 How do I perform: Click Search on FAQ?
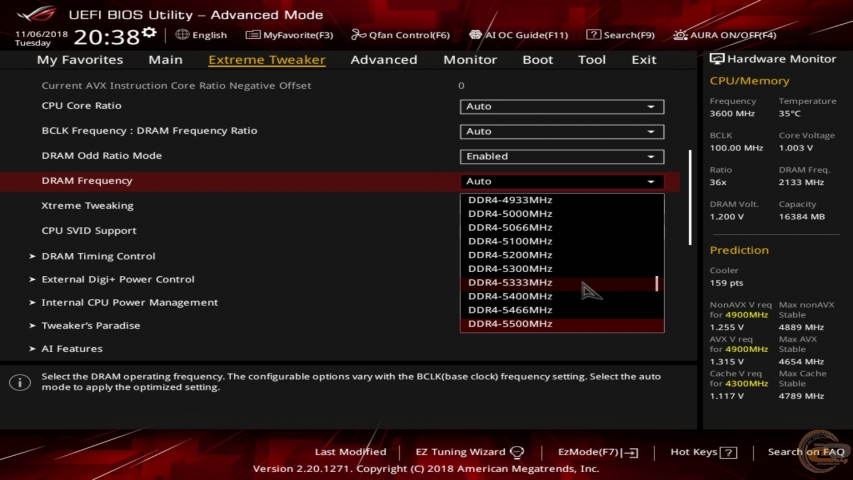click(806, 452)
